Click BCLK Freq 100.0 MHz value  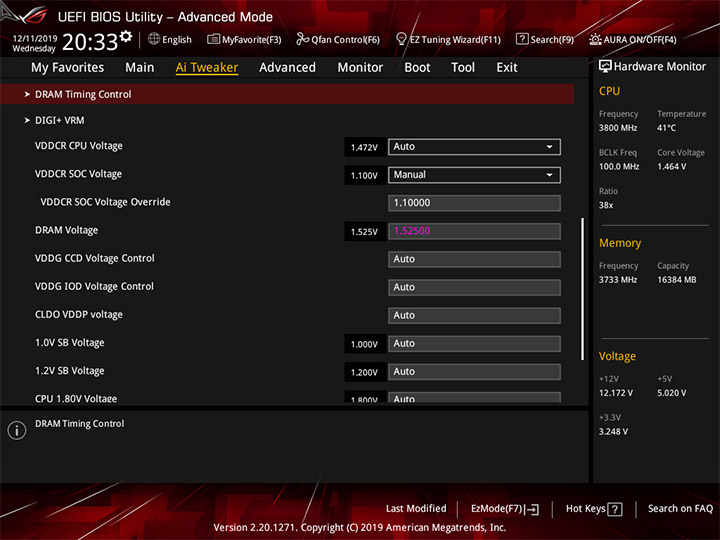pos(619,167)
